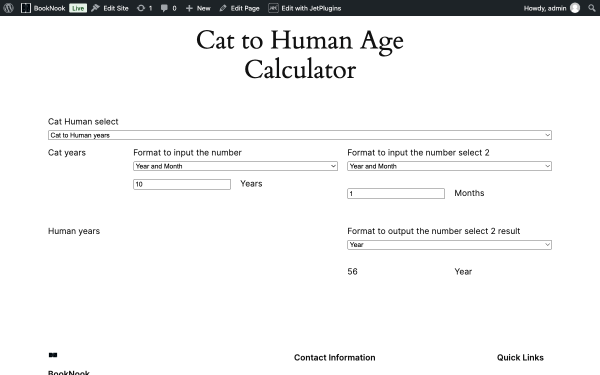The height and width of the screenshot is (375, 600).
Task: Click the result Year unit label
Action: tap(463, 272)
